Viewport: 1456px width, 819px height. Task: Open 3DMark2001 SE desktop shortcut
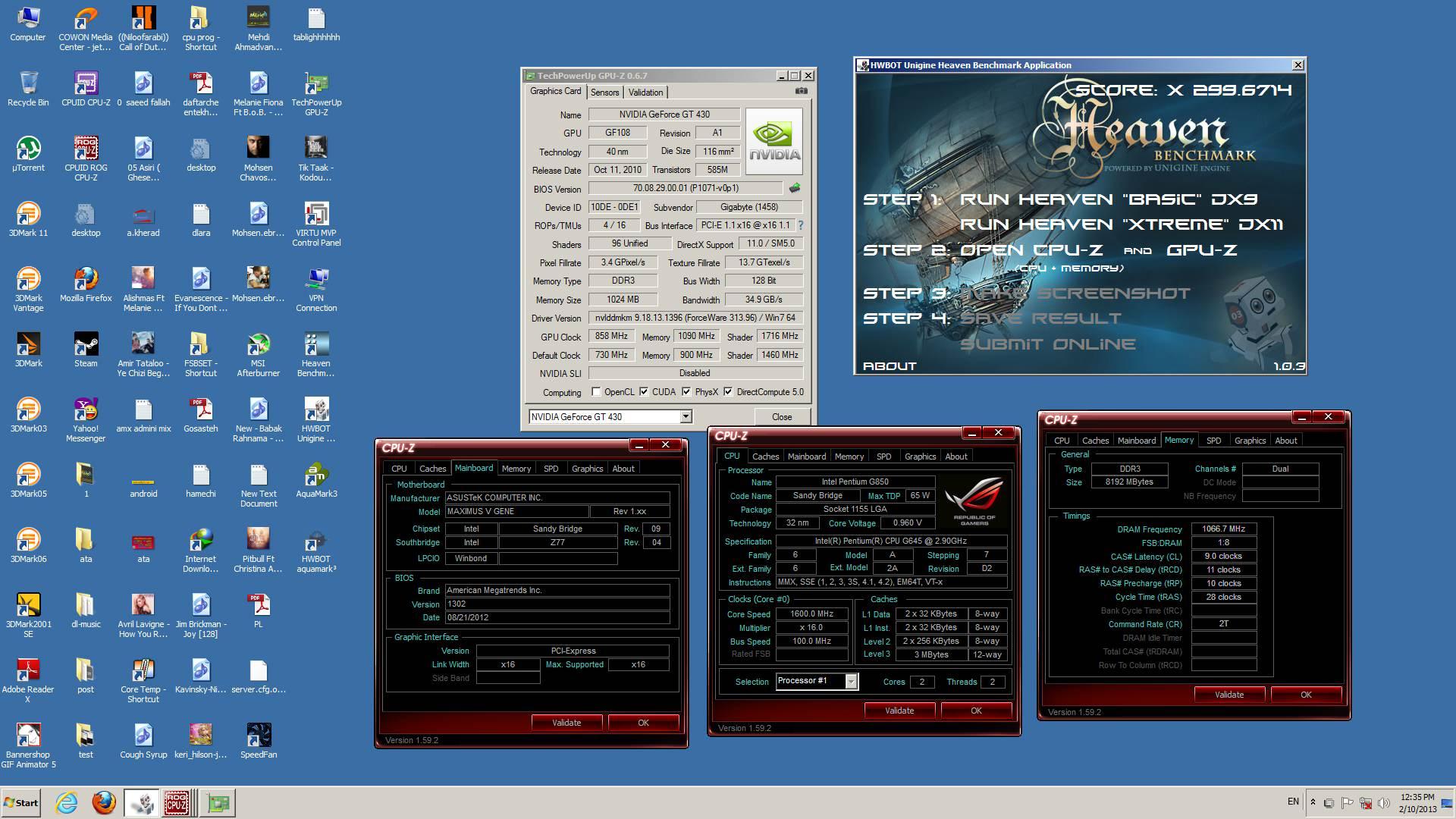[28, 615]
